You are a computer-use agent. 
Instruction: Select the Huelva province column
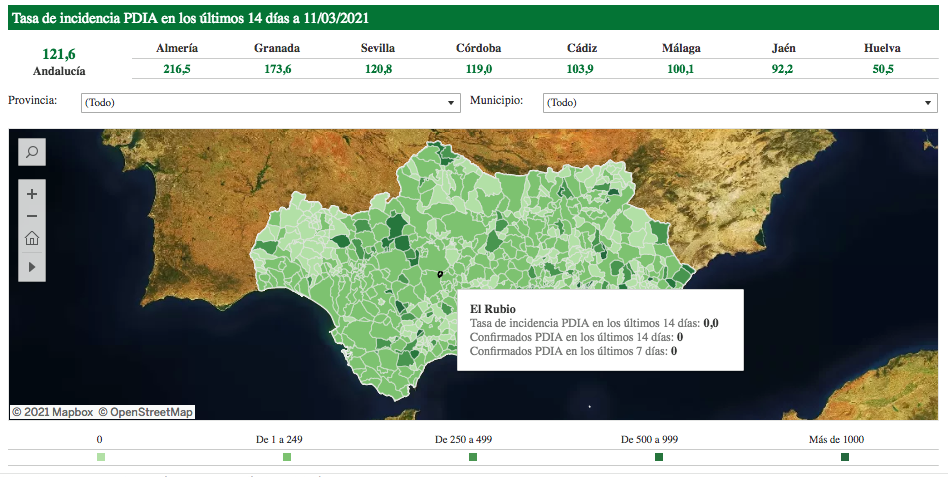click(x=882, y=48)
